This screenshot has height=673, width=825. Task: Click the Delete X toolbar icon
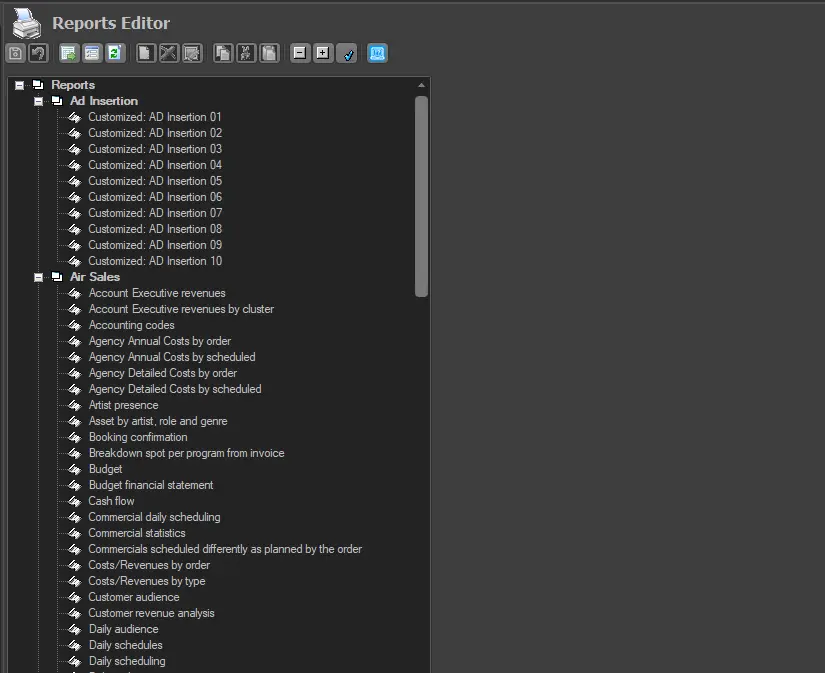click(x=169, y=54)
